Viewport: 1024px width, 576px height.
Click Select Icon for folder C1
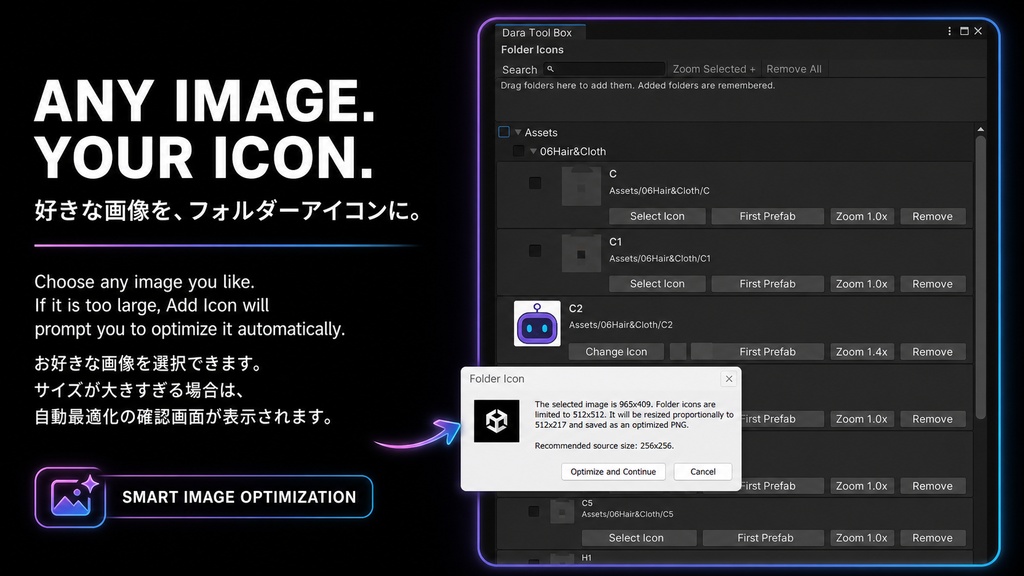pyautogui.click(x=657, y=284)
